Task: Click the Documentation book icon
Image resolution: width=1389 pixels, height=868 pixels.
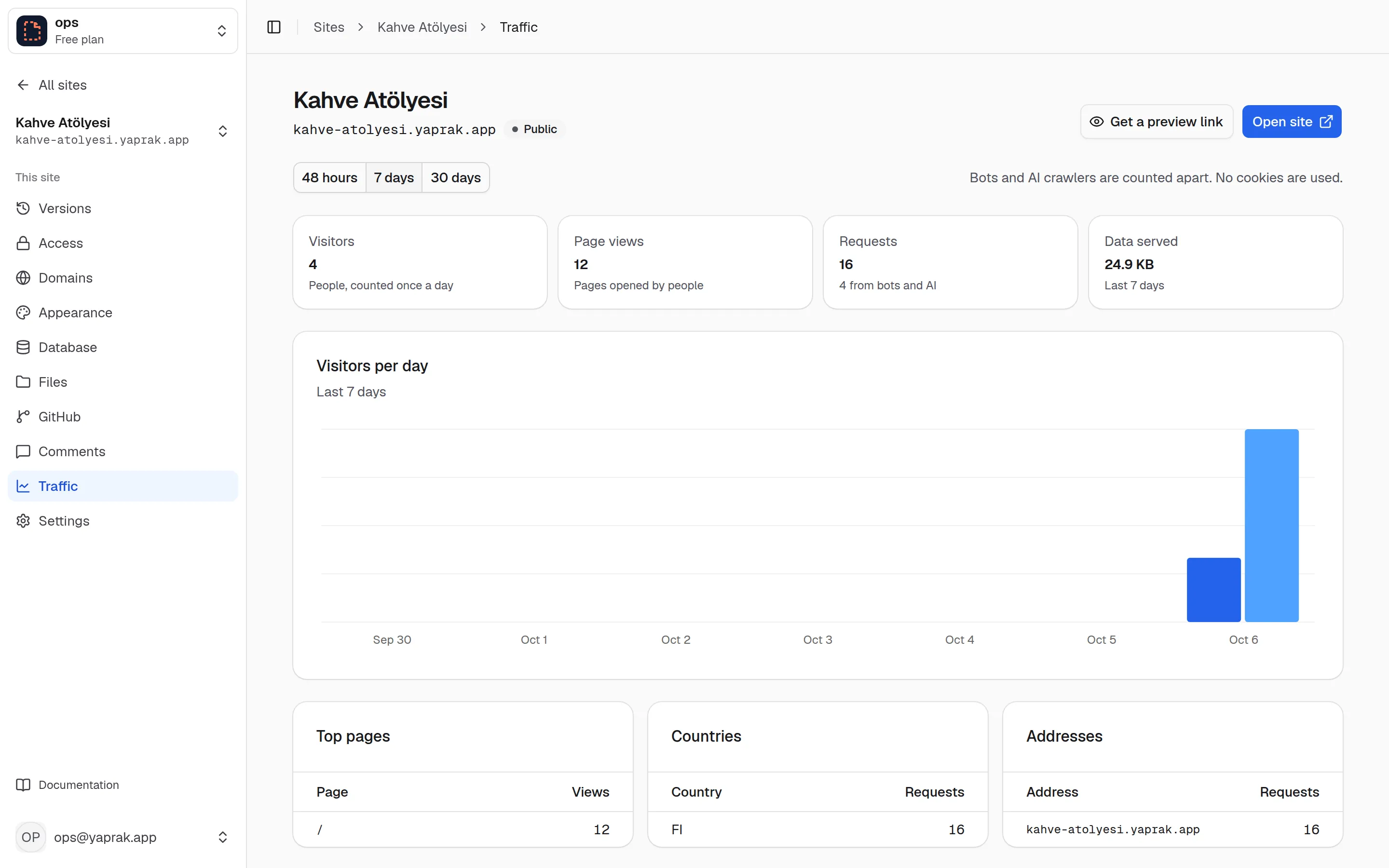Action: [x=23, y=785]
